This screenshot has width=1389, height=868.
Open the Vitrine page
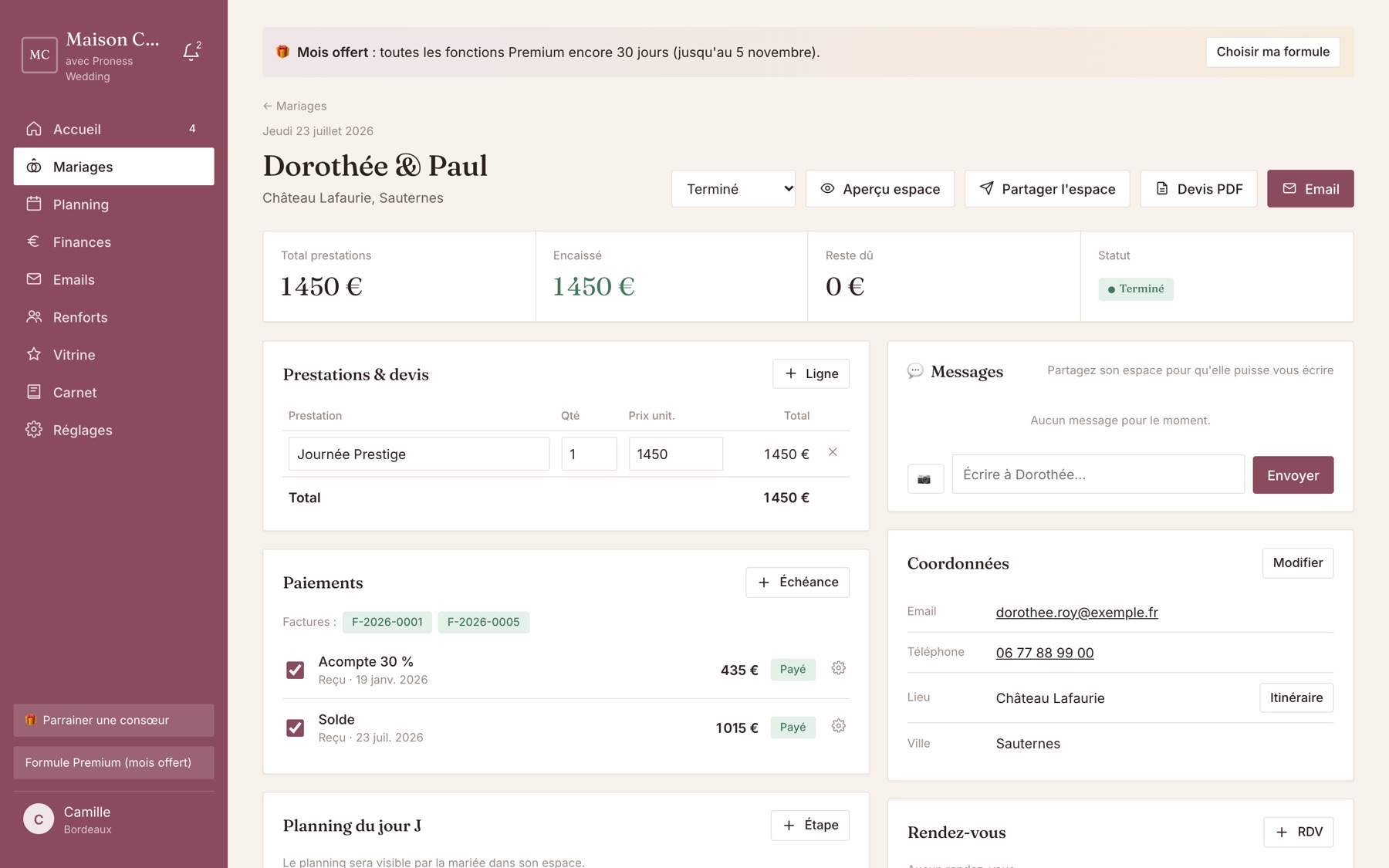click(x=113, y=355)
